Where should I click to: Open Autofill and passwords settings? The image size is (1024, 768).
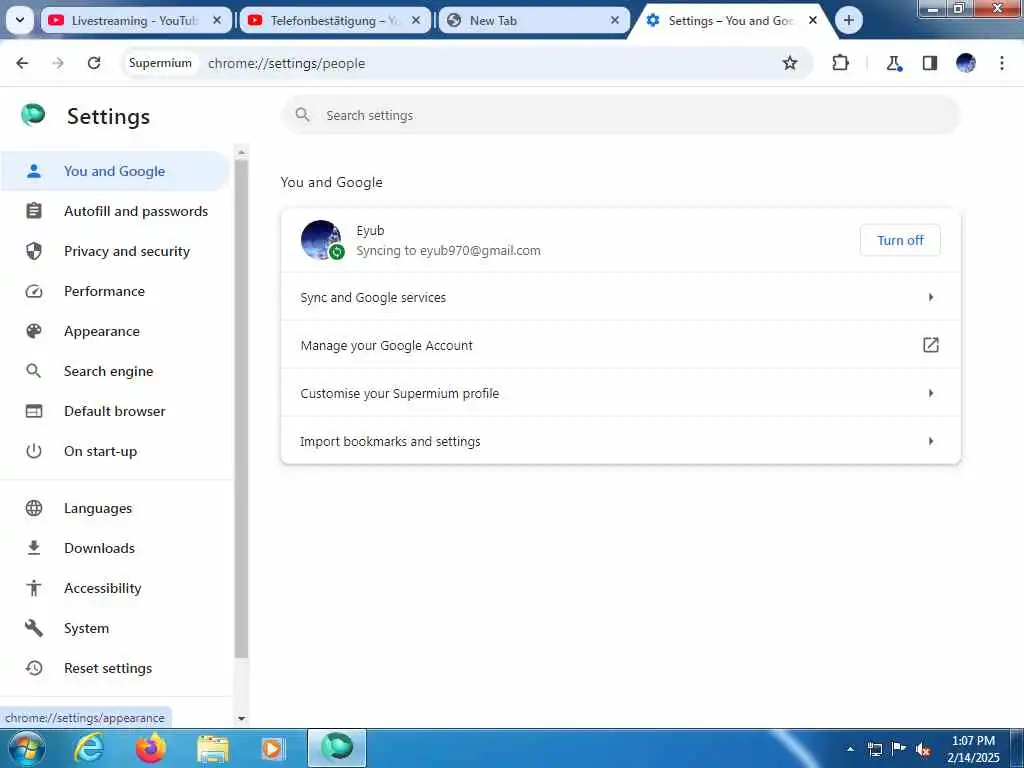[136, 211]
